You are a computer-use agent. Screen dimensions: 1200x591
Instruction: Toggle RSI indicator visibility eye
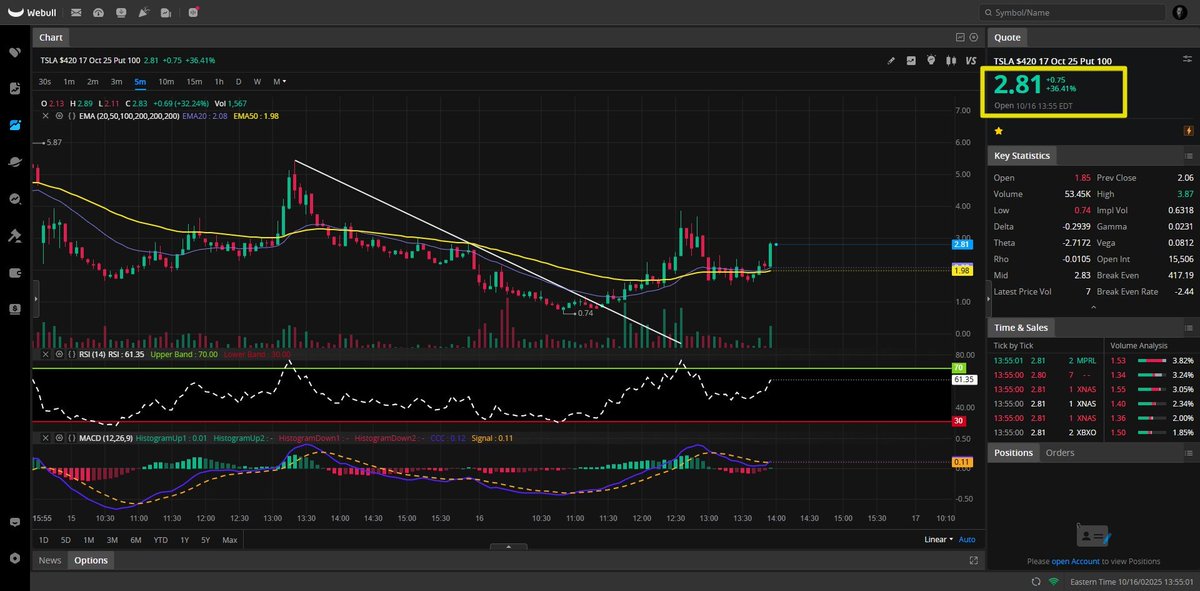[x=58, y=354]
